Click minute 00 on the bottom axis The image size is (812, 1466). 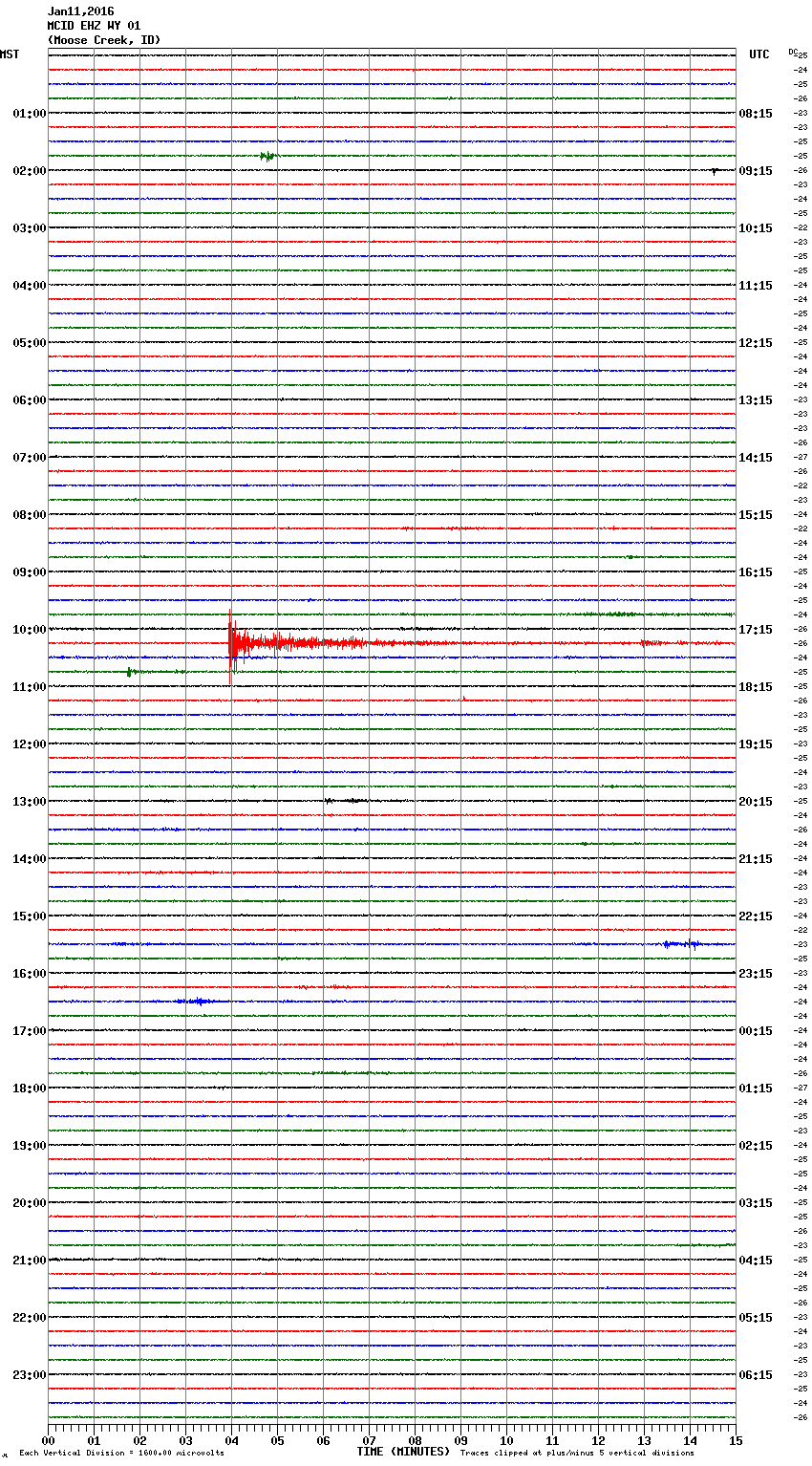(x=48, y=1440)
